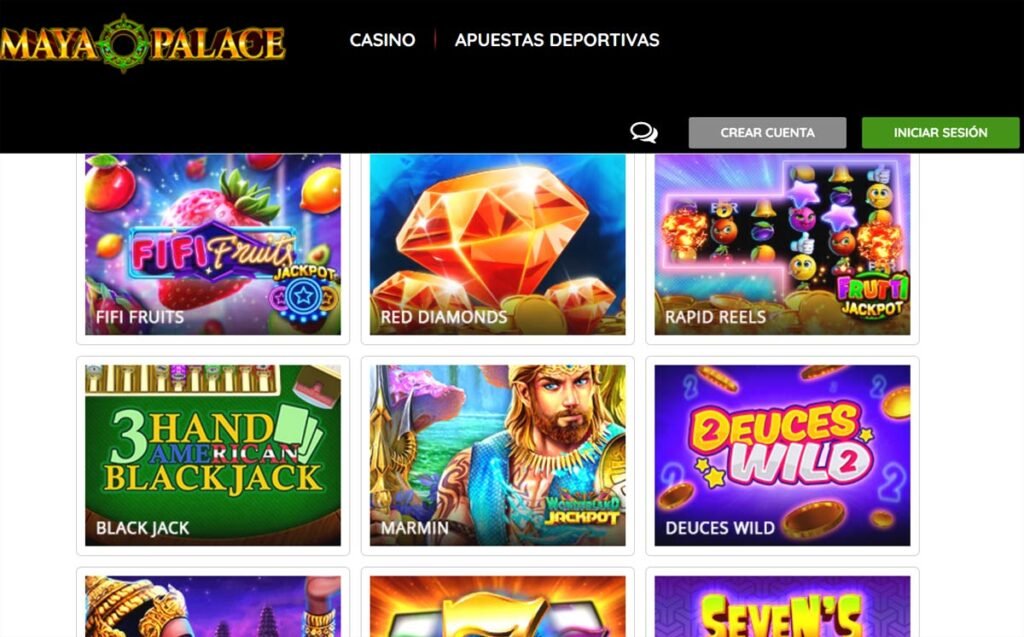This screenshot has width=1024, height=637.
Task: Open the live chat bubble icon
Action: [x=643, y=133]
